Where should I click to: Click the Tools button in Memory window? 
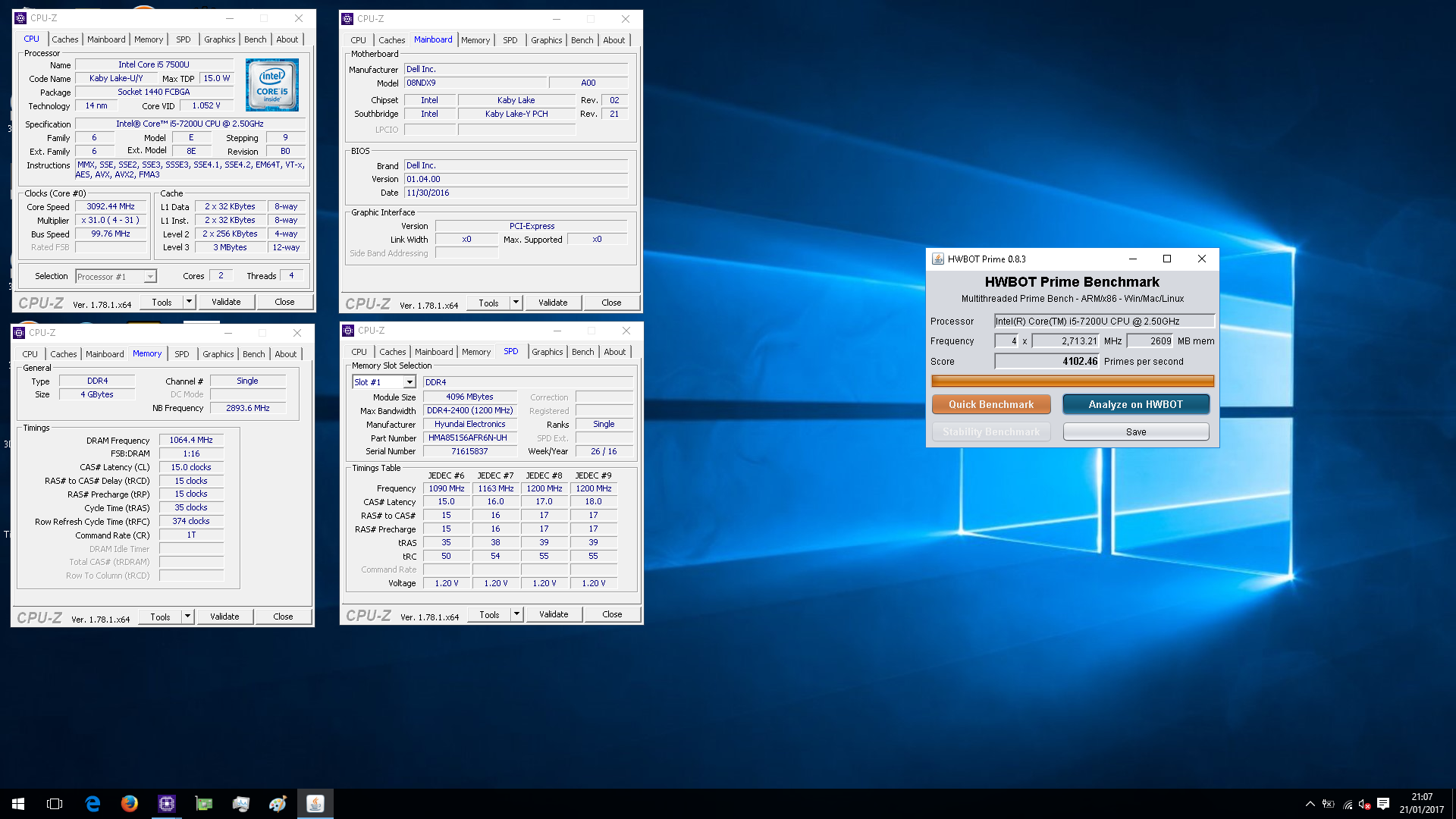tap(160, 617)
